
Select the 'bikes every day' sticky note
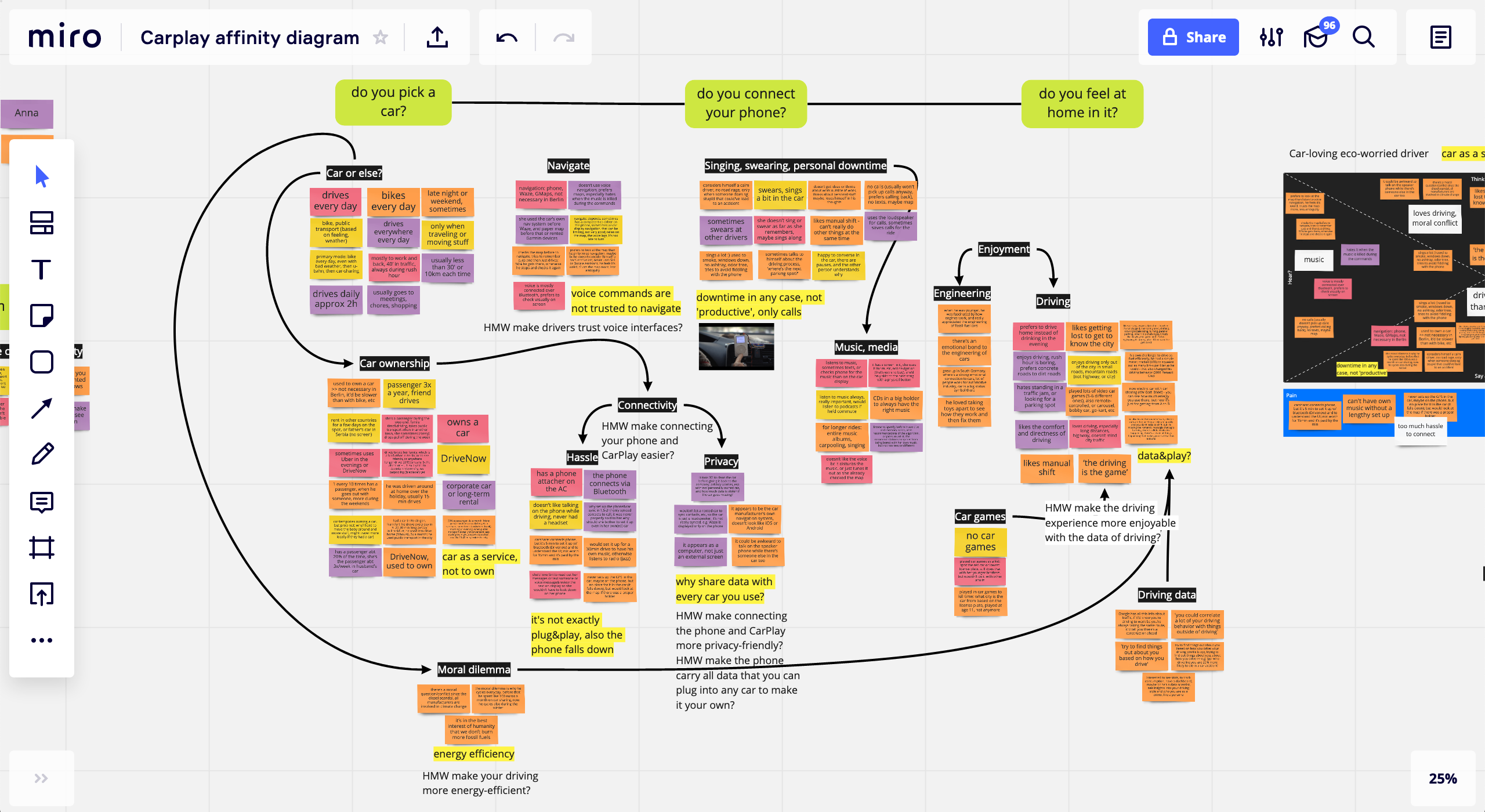coord(393,201)
